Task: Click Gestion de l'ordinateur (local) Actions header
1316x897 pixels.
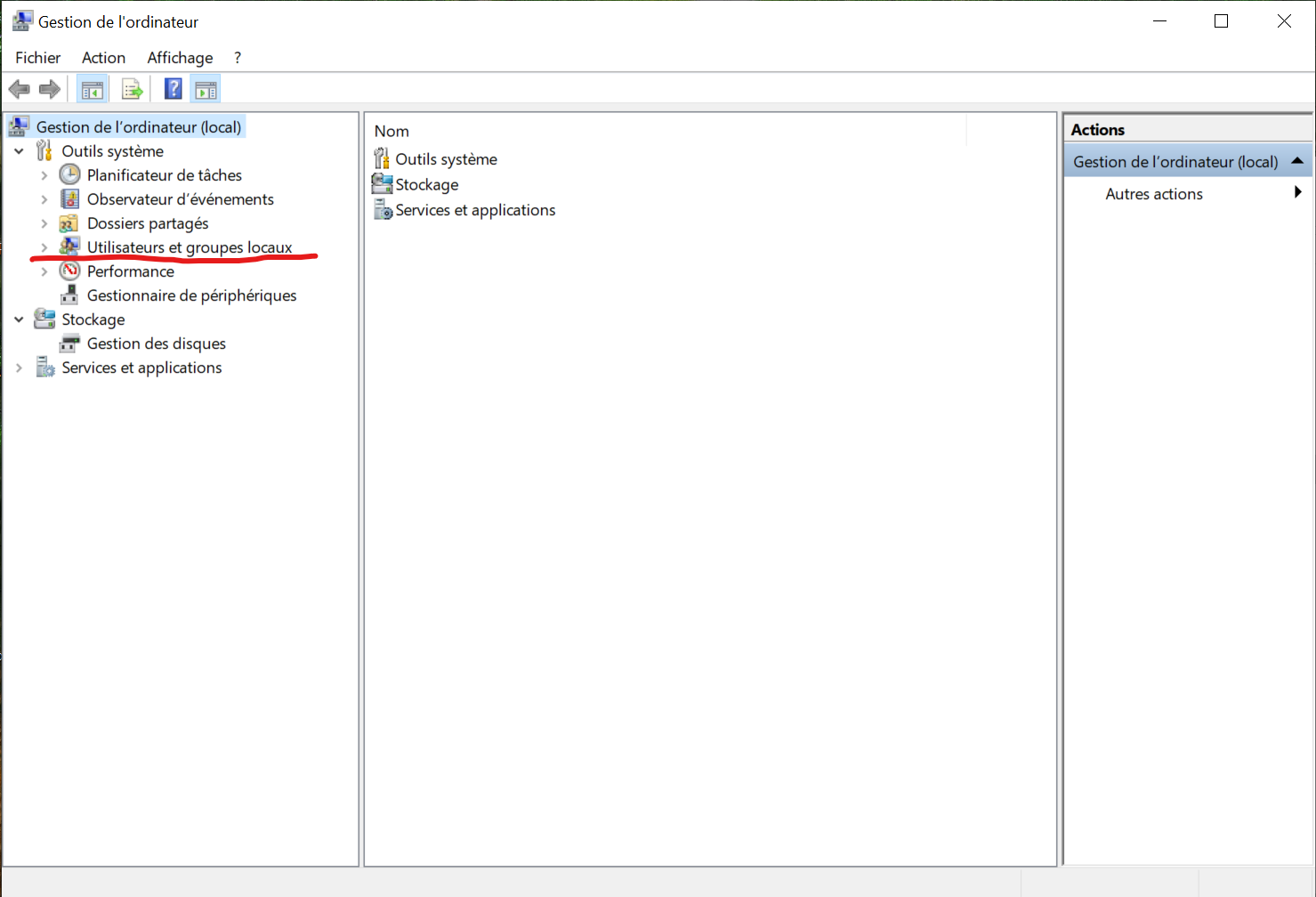Action: (x=1188, y=161)
